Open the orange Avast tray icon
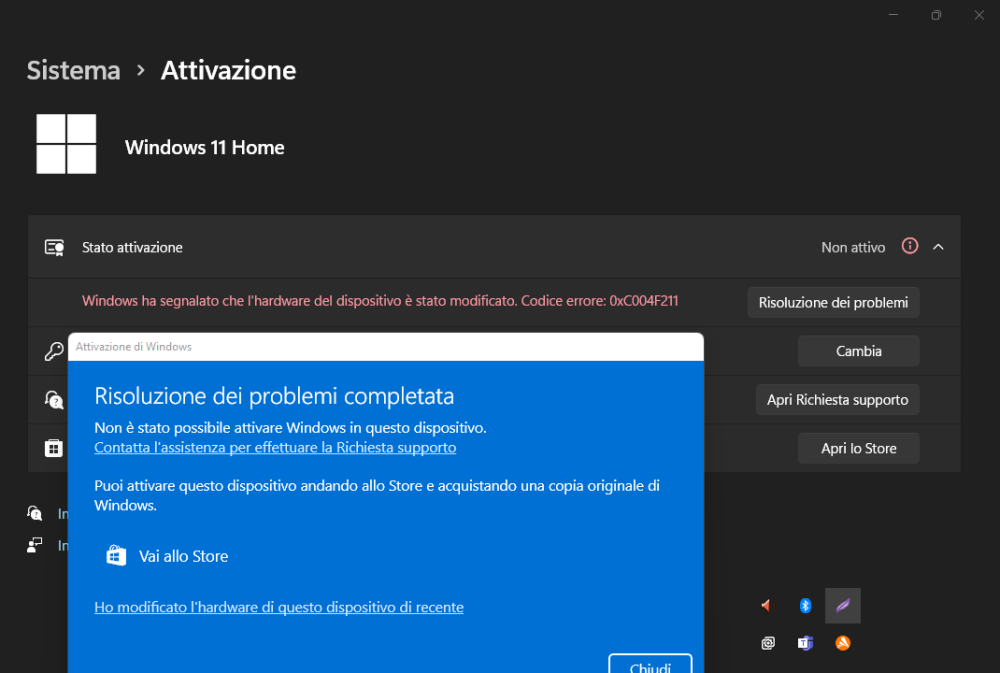Viewport: 1000px width, 673px height. click(842, 643)
